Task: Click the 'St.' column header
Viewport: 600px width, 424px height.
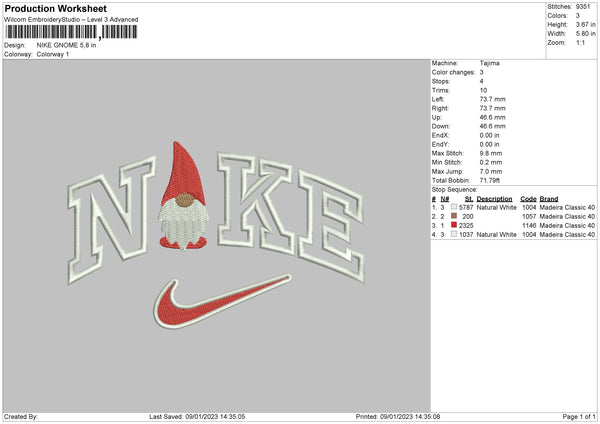Action: pyautogui.click(x=469, y=199)
